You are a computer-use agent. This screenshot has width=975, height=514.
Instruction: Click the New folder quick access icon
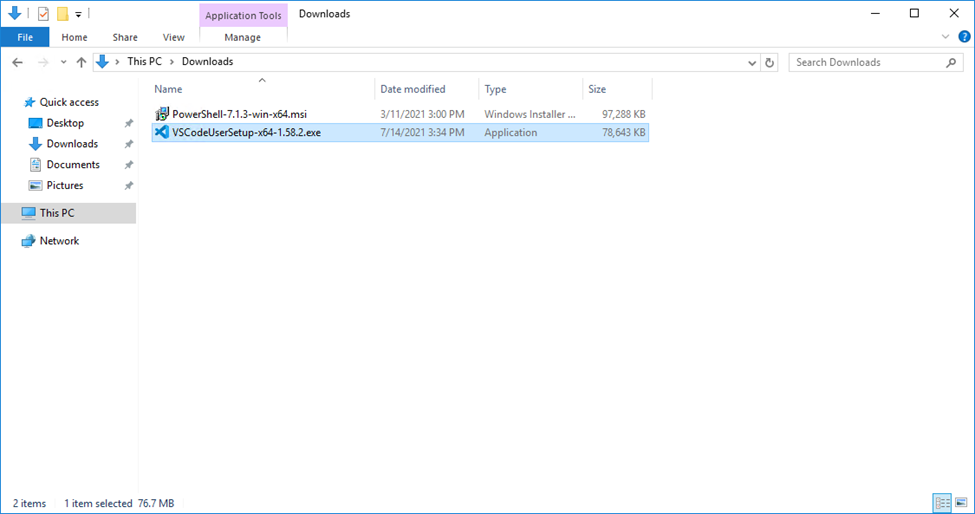click(x=62, y=13)
